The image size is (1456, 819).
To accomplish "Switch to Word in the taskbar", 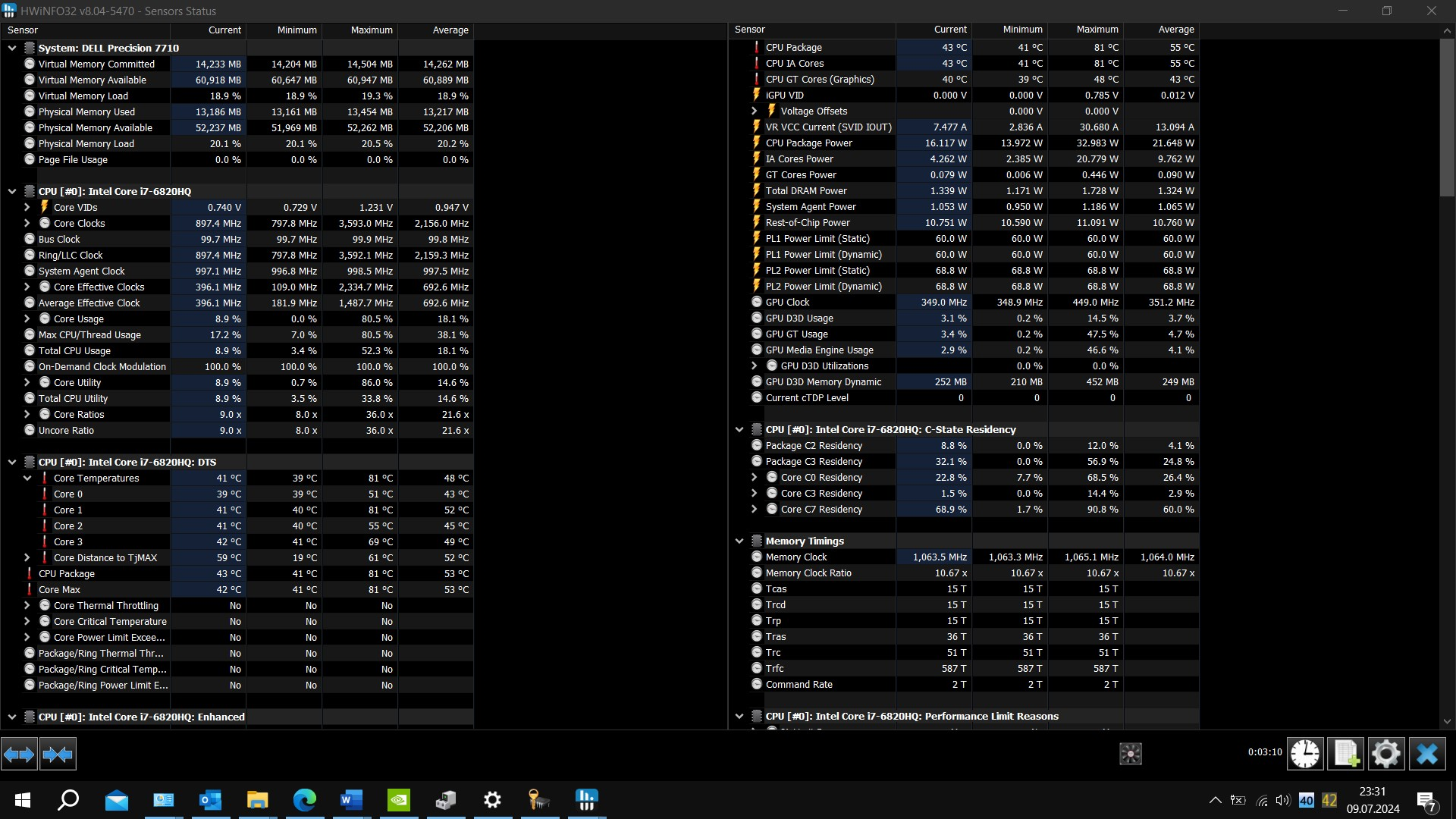I will click(351, 800).
